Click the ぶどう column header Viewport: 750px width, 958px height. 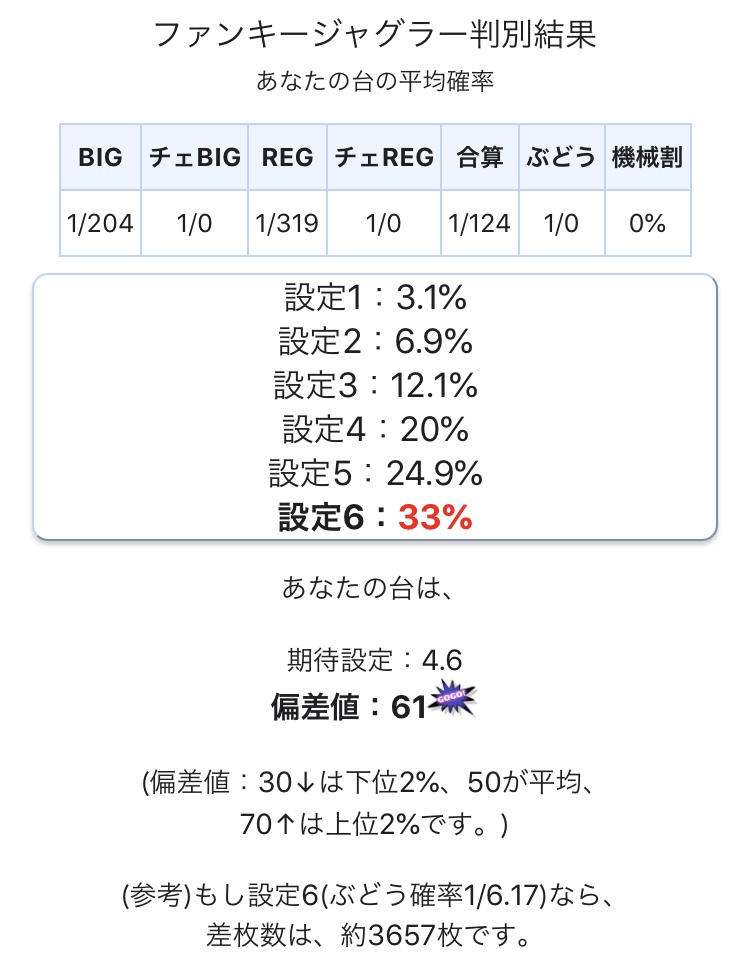tap(562, 157)
